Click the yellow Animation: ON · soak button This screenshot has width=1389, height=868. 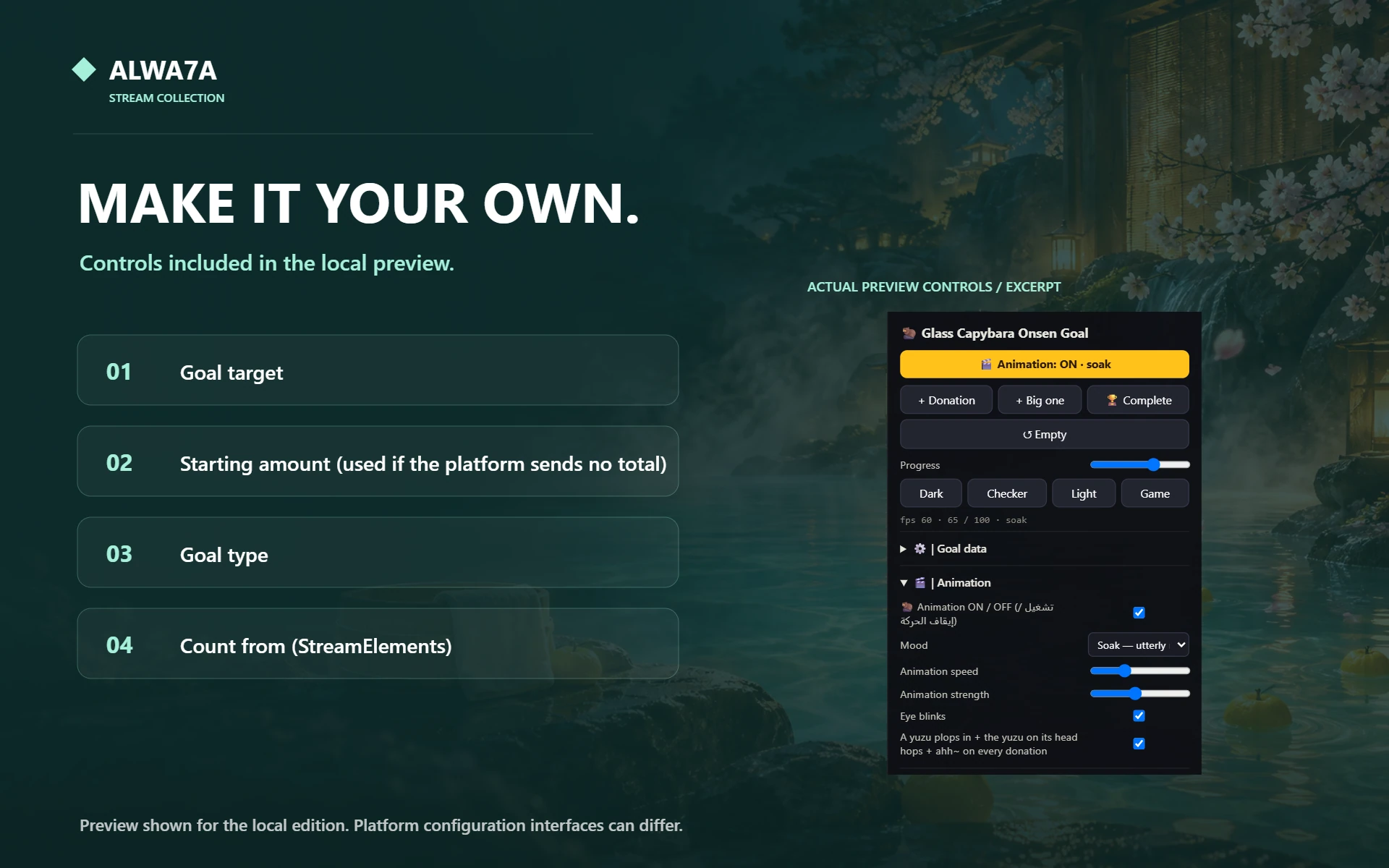pyautogui.click(x=1044, y=365)
